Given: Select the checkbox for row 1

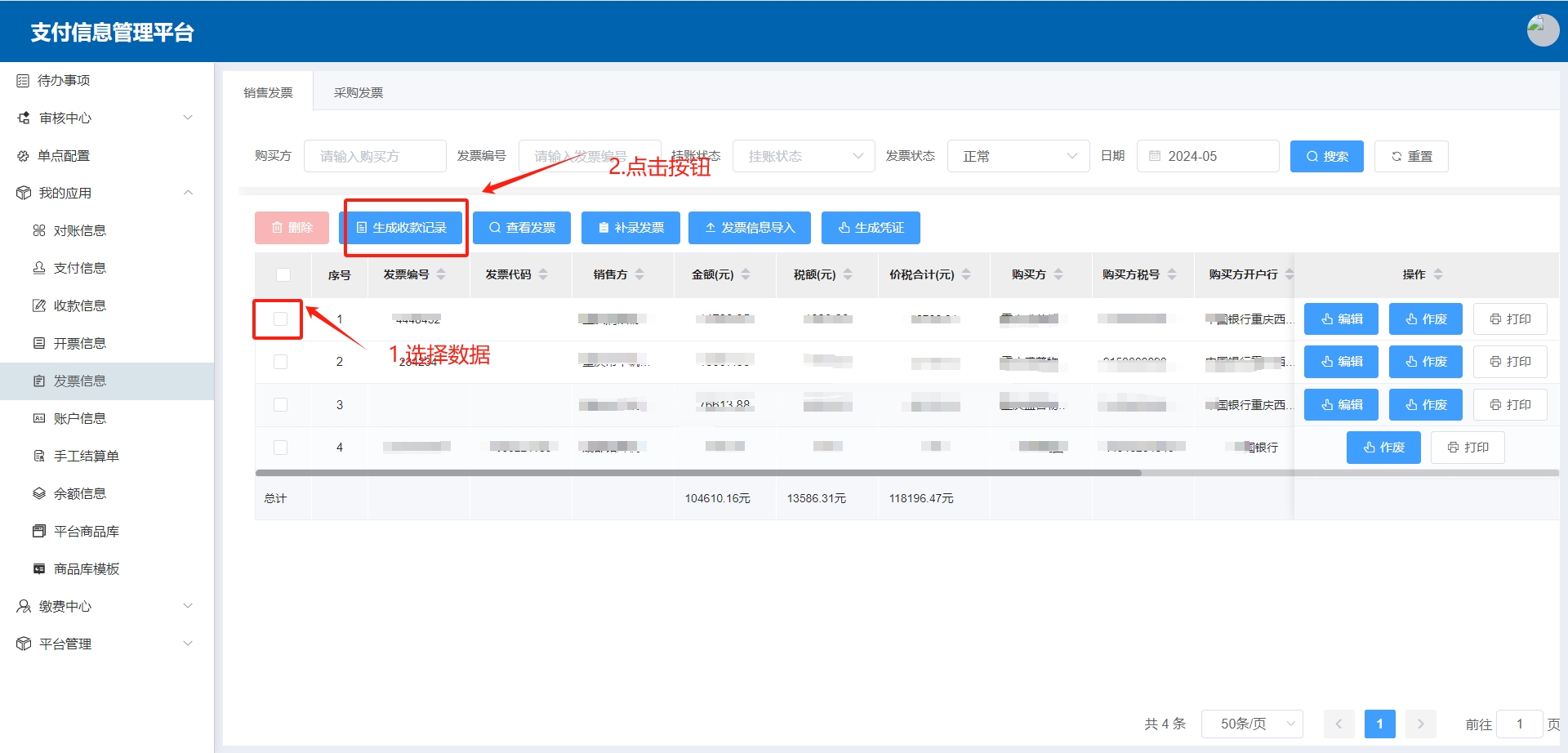Looking at the screenshot, I should click(x=280, y=319).
